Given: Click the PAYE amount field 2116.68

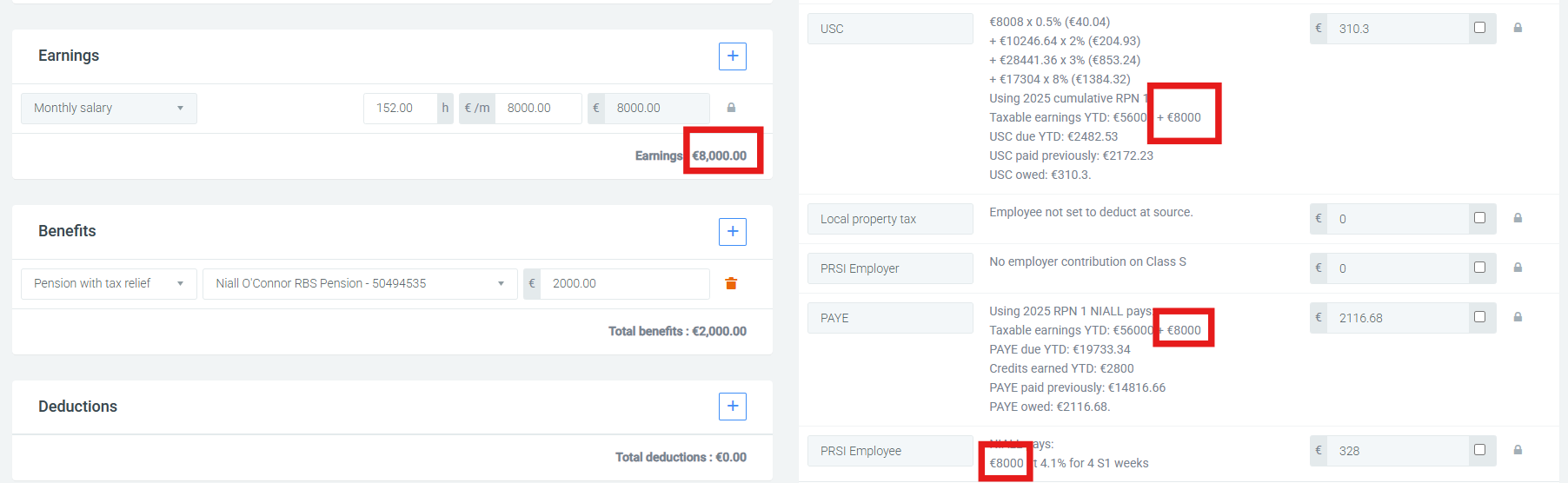Looking at the screenshot, I should [x=1397, y=318].
